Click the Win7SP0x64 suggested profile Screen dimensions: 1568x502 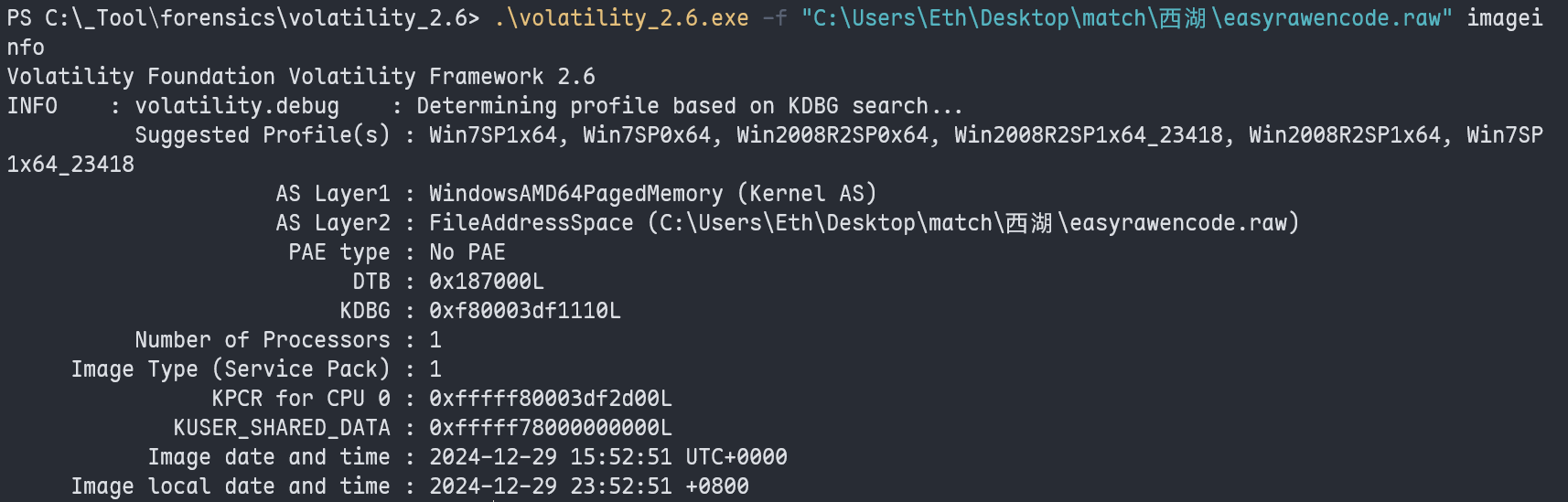pyautogui.click(x=647, y=135)
